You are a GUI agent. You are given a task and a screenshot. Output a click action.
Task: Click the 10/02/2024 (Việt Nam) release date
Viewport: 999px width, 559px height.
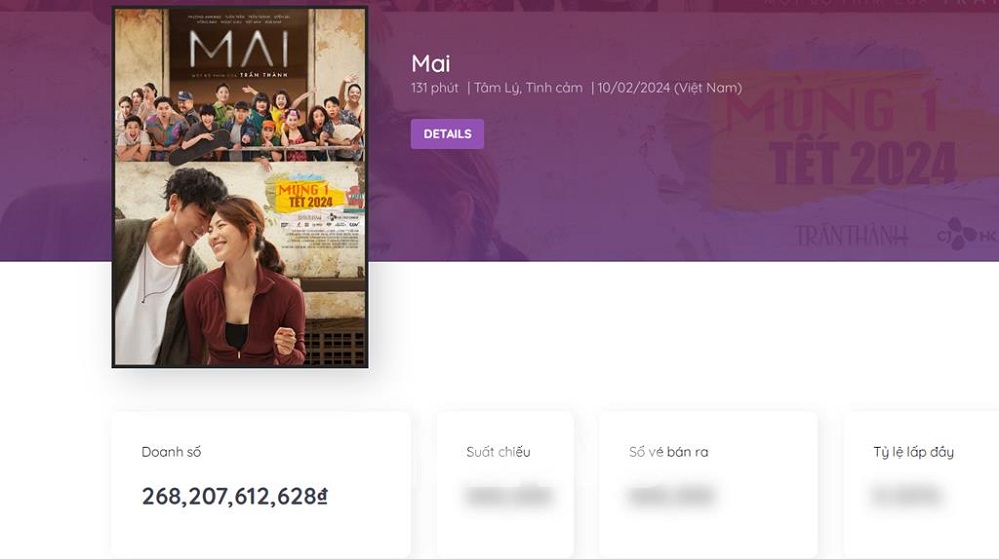pyautogui.click(x=670, y=88)
